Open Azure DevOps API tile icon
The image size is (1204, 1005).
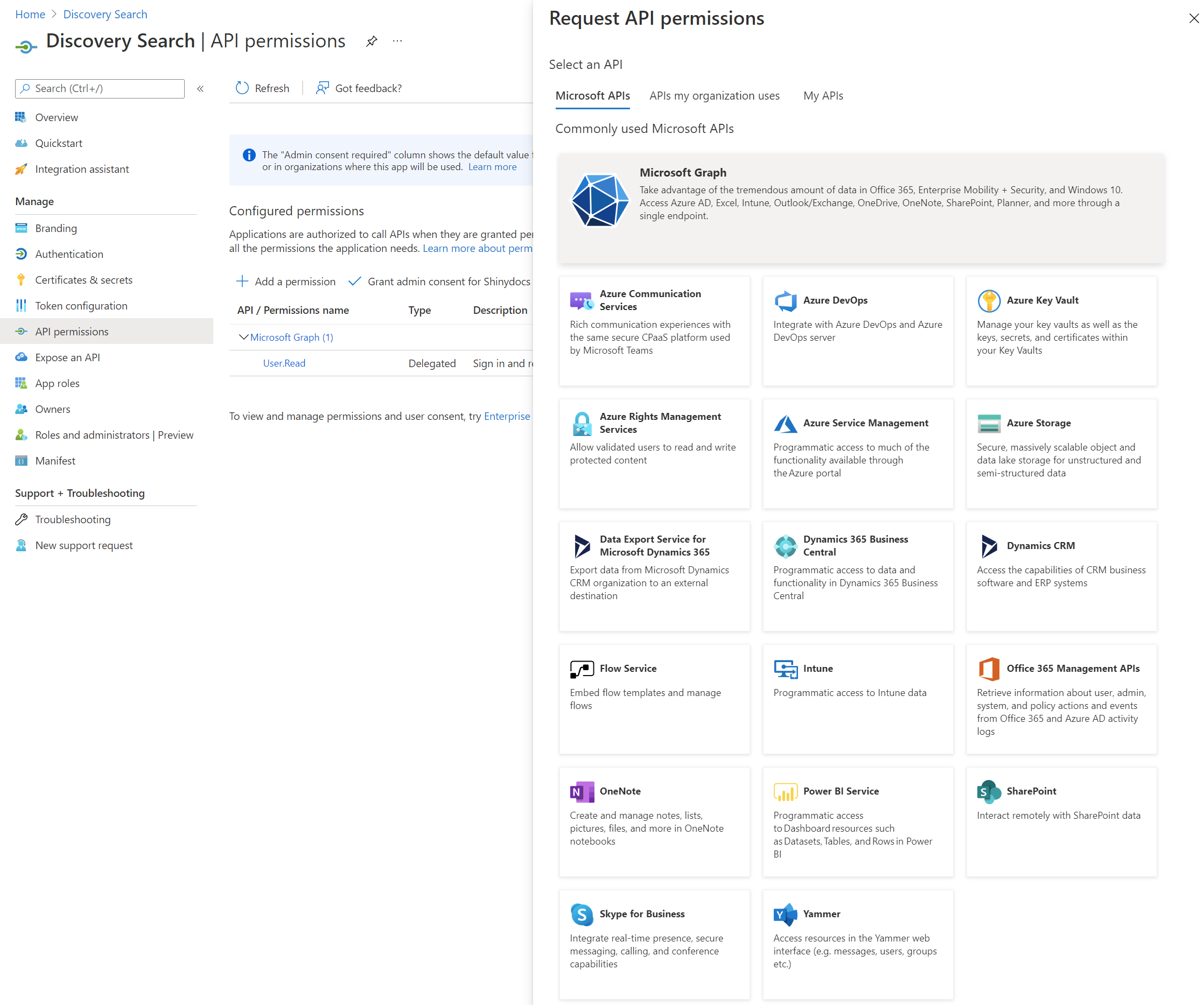(x=785, y=300)
